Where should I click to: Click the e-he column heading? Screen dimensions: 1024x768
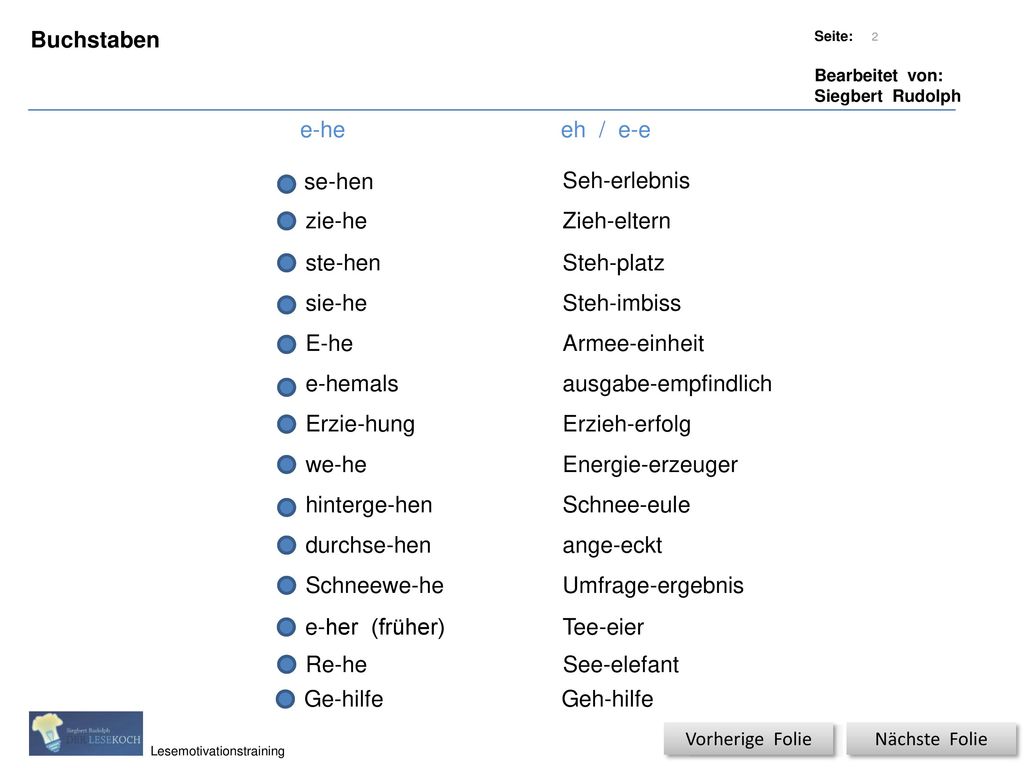point(323,130)
